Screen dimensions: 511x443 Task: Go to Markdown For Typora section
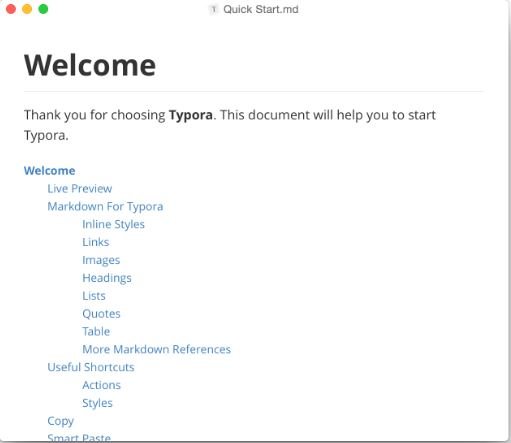105,207
